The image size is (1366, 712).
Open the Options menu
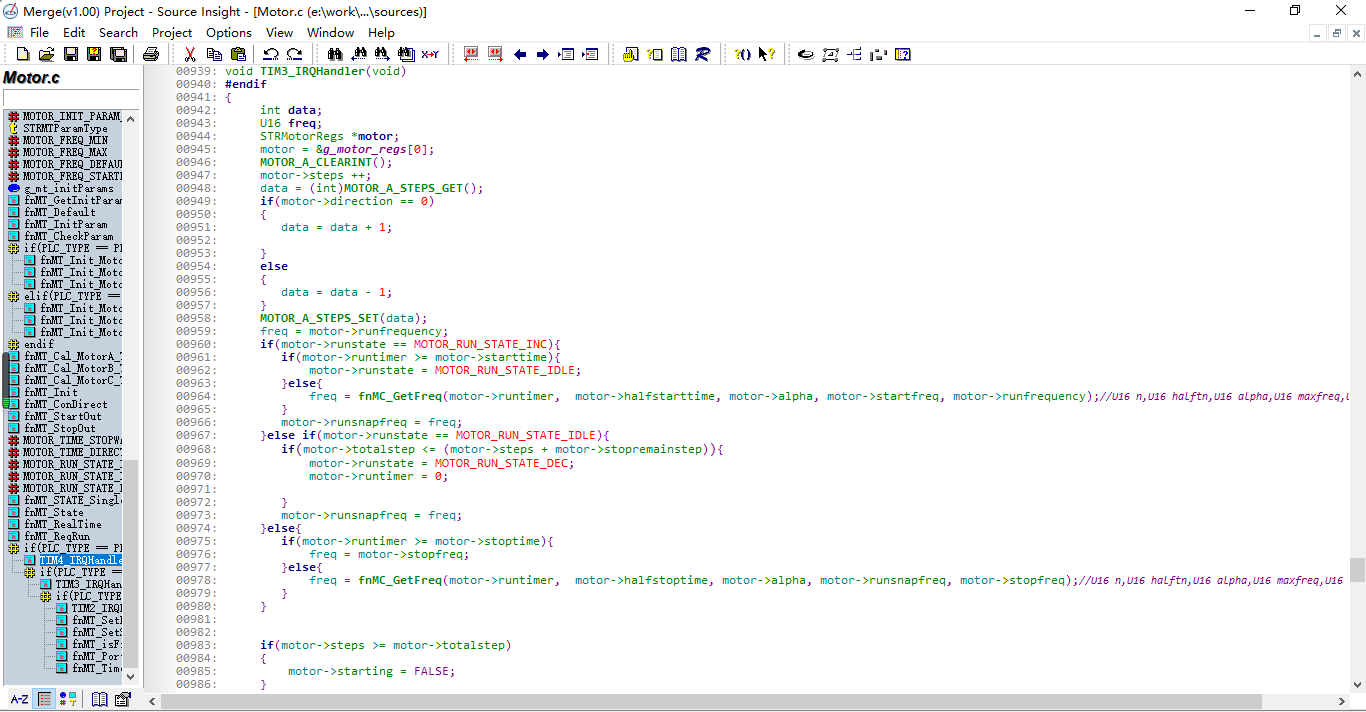(229, 32)
